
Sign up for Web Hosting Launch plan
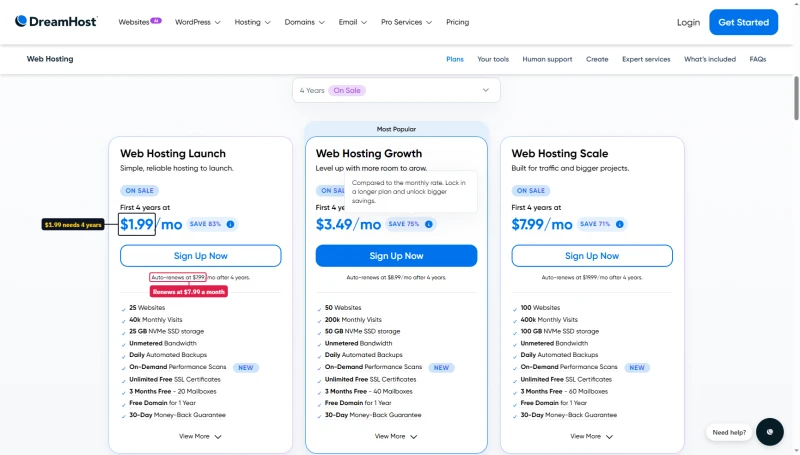point(201,256)
